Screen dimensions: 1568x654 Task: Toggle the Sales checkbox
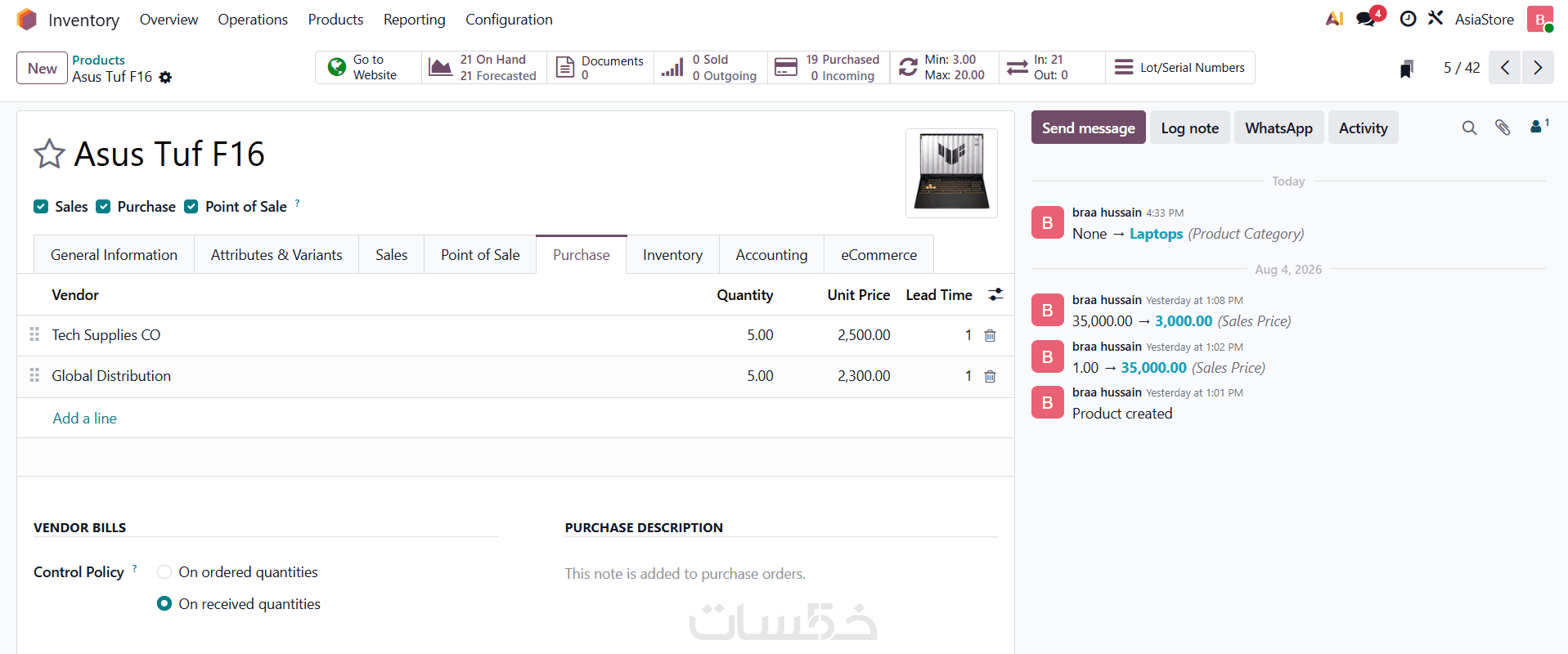click(41, 207)
